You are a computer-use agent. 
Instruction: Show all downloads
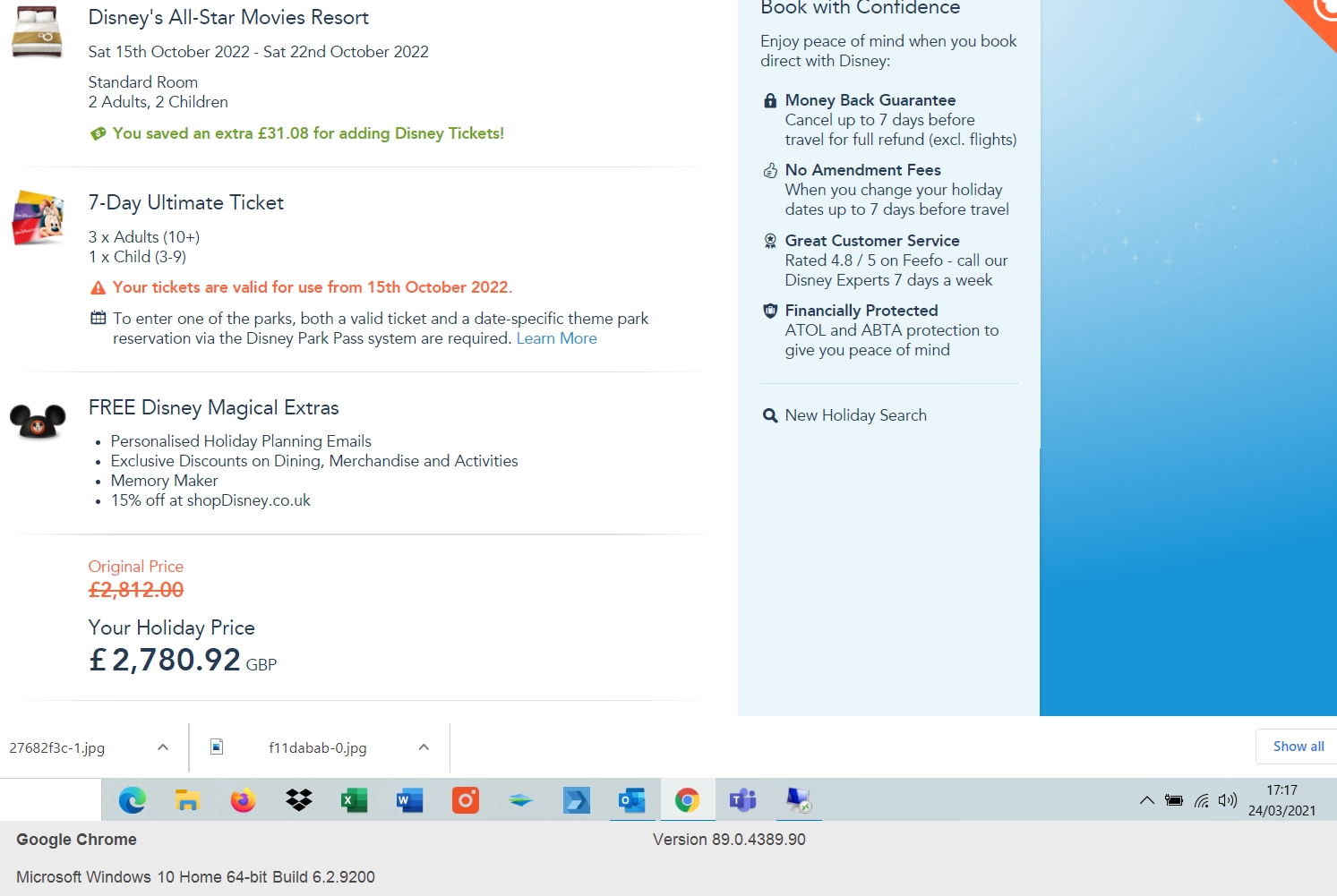[x=1298, y=747]
